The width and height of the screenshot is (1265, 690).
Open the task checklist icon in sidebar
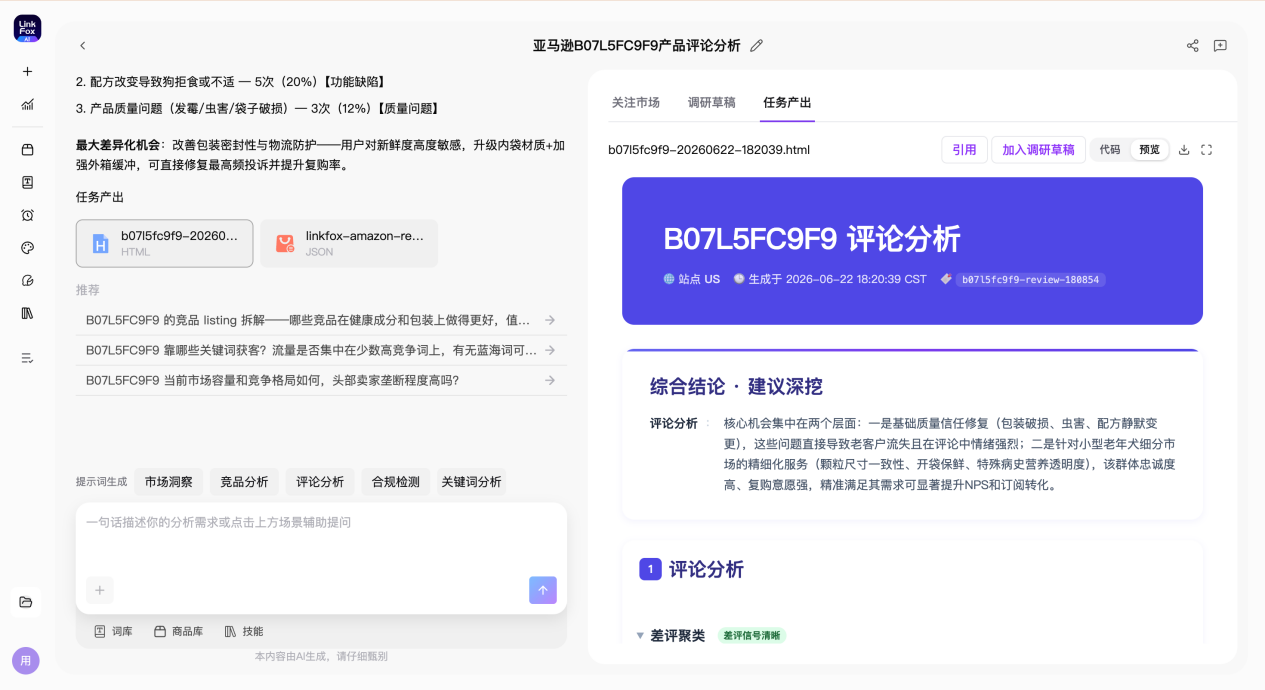27,358
